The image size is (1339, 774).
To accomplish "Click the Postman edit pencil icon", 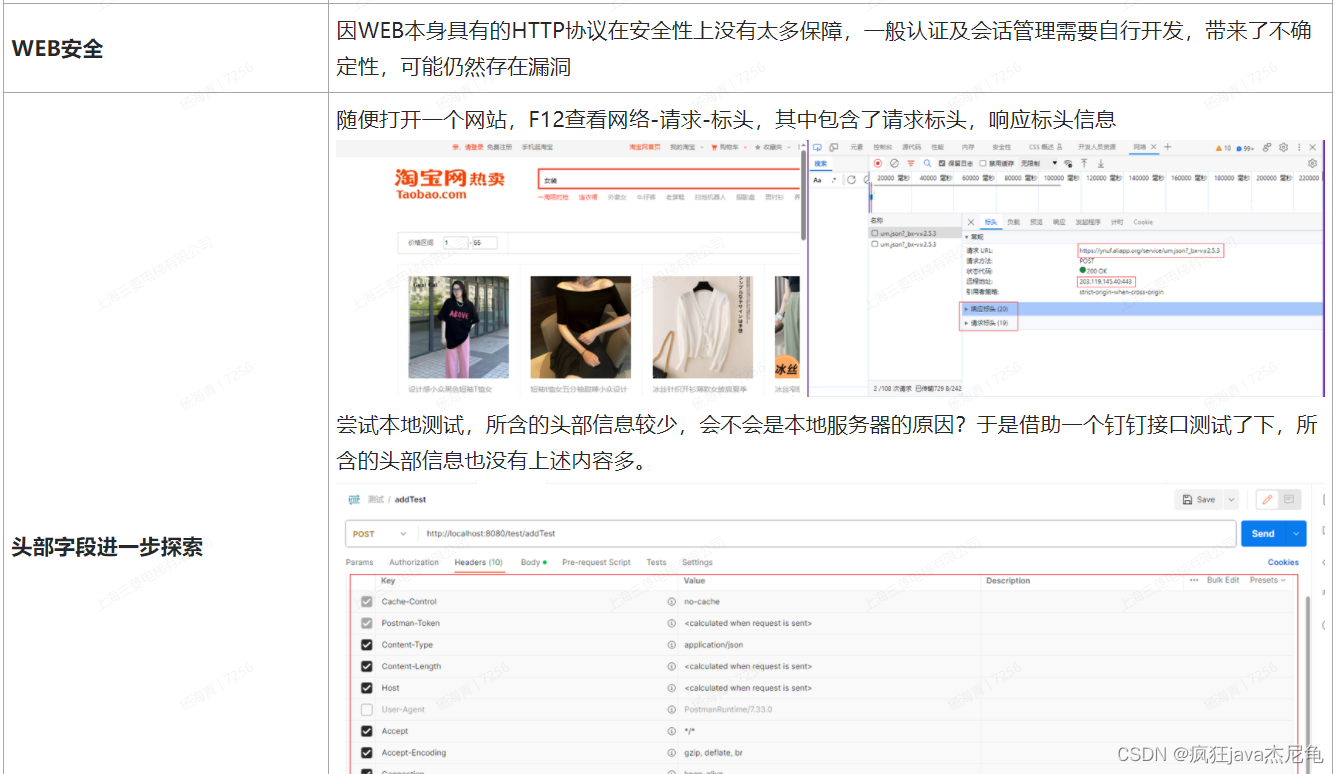I will (1267, 499).
